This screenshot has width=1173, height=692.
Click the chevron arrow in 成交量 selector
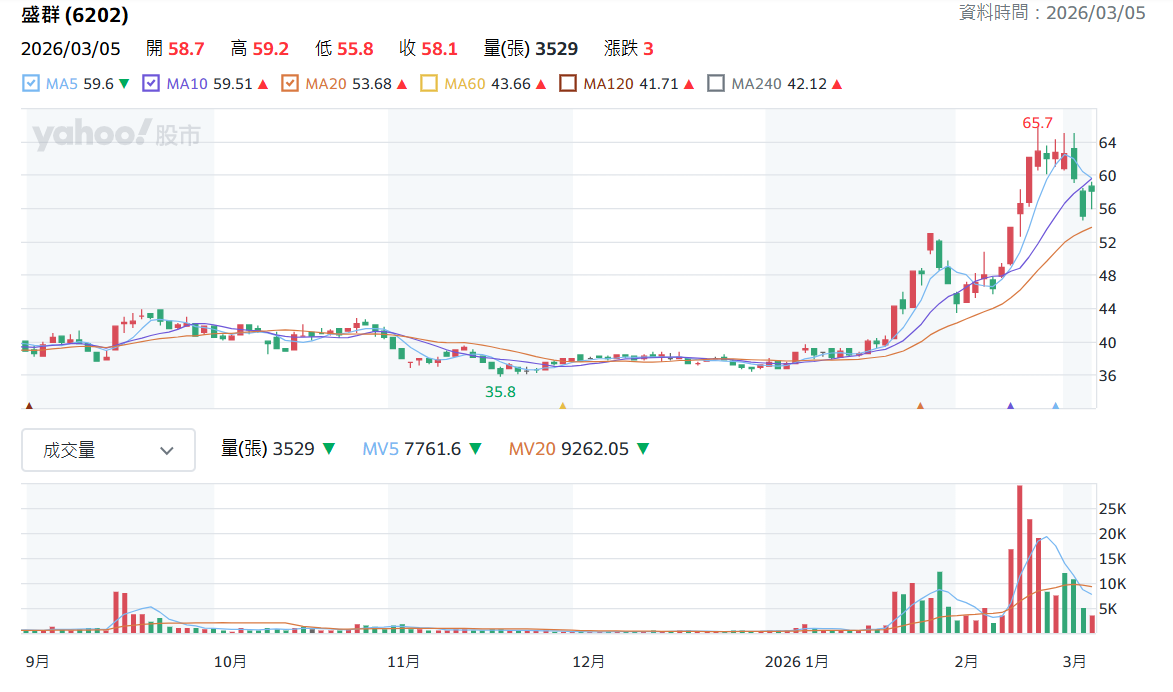coord(167,450)
